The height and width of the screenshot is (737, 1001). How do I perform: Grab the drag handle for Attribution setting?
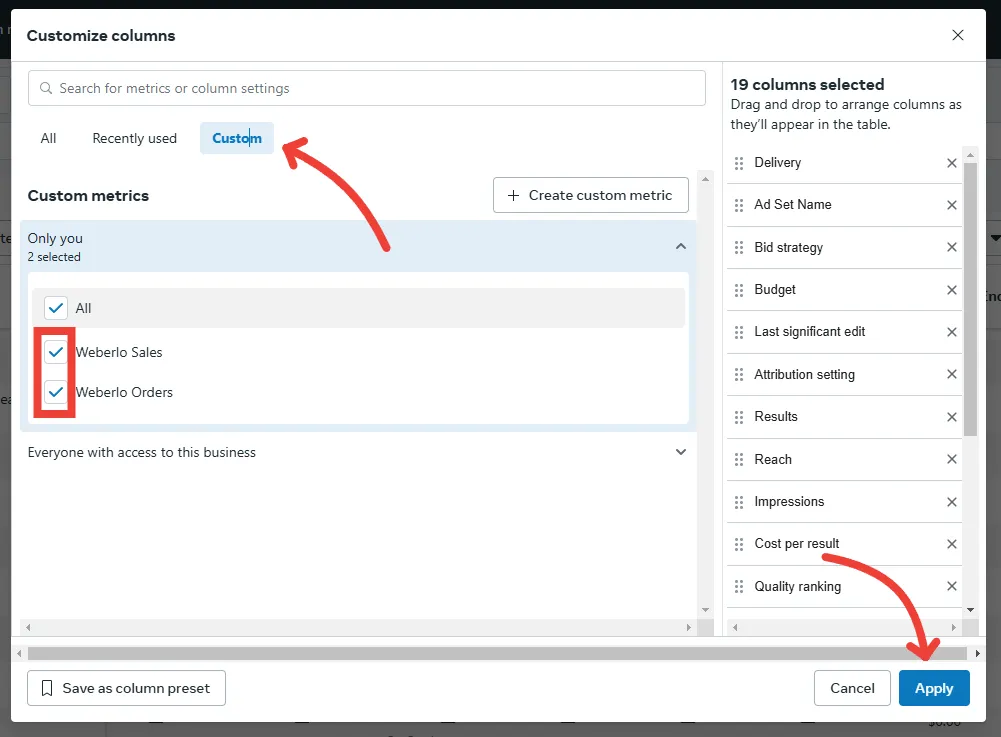pyautogui.click(x=739, y=375)
